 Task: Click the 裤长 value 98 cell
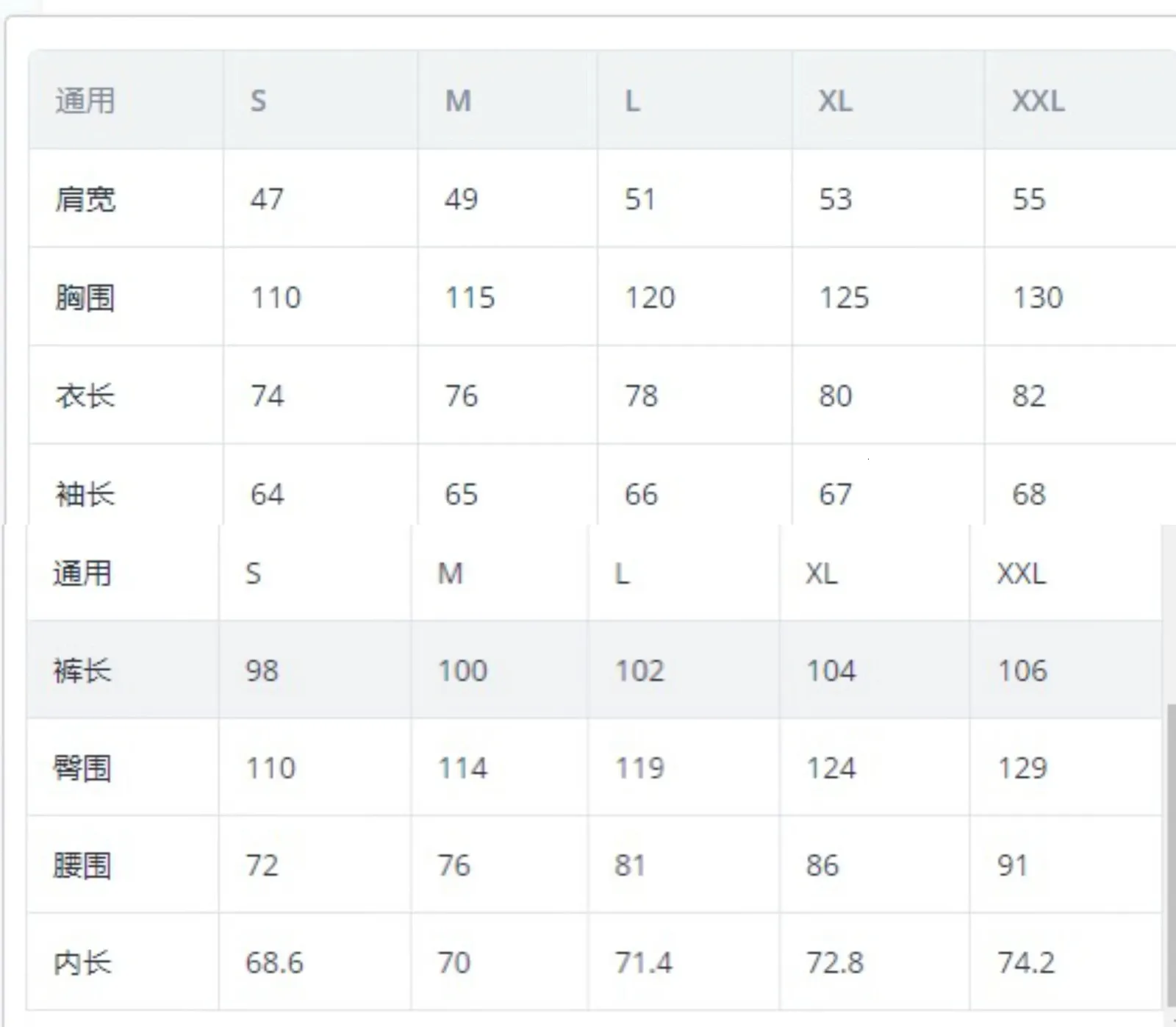coord(262,670)
